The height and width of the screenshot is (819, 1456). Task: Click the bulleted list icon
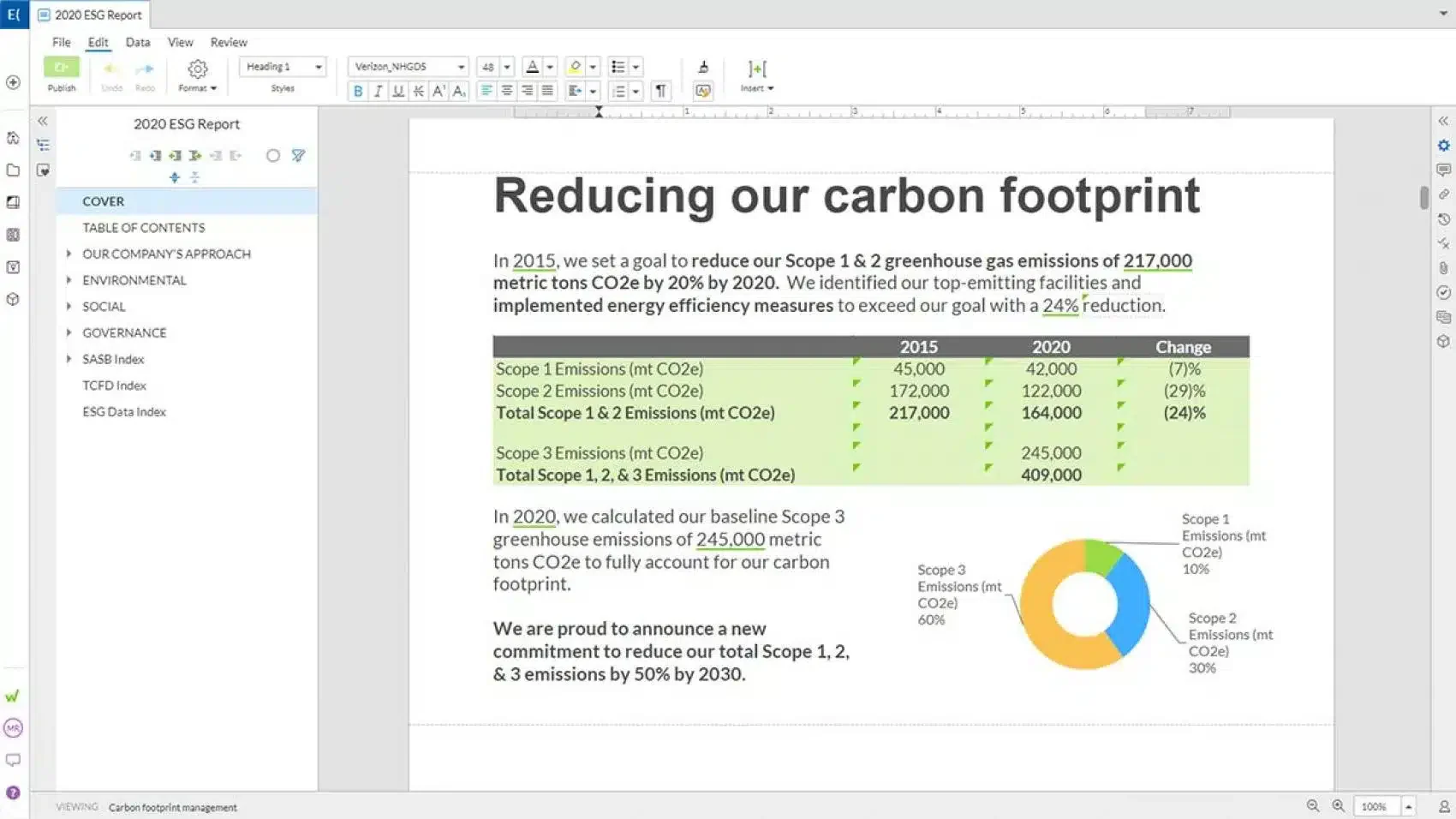click(618, 67)
